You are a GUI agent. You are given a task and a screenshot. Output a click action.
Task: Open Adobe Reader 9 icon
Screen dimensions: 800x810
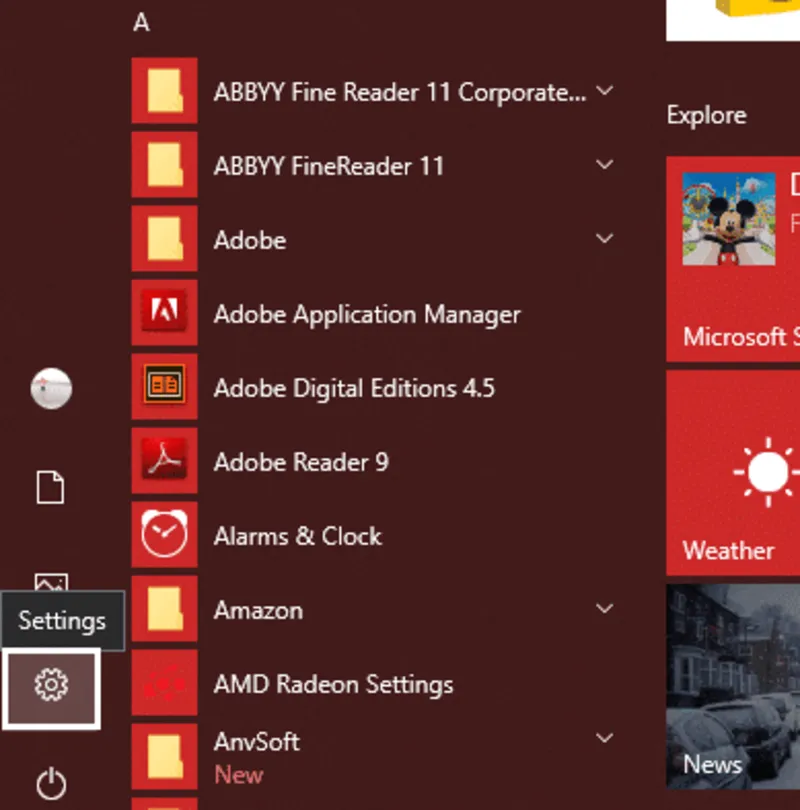tap(164, 462)
